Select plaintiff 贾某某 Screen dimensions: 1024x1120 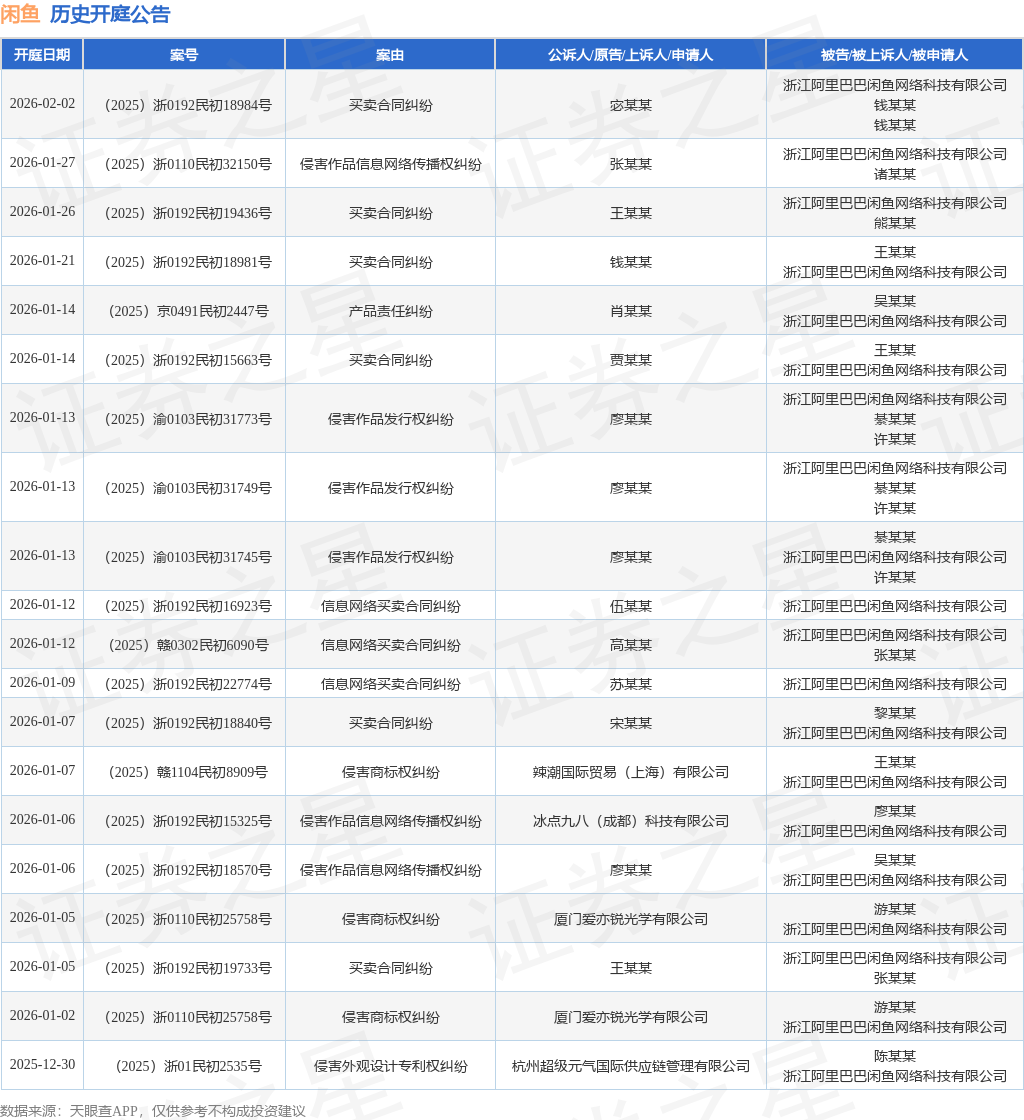pos(631,360)
